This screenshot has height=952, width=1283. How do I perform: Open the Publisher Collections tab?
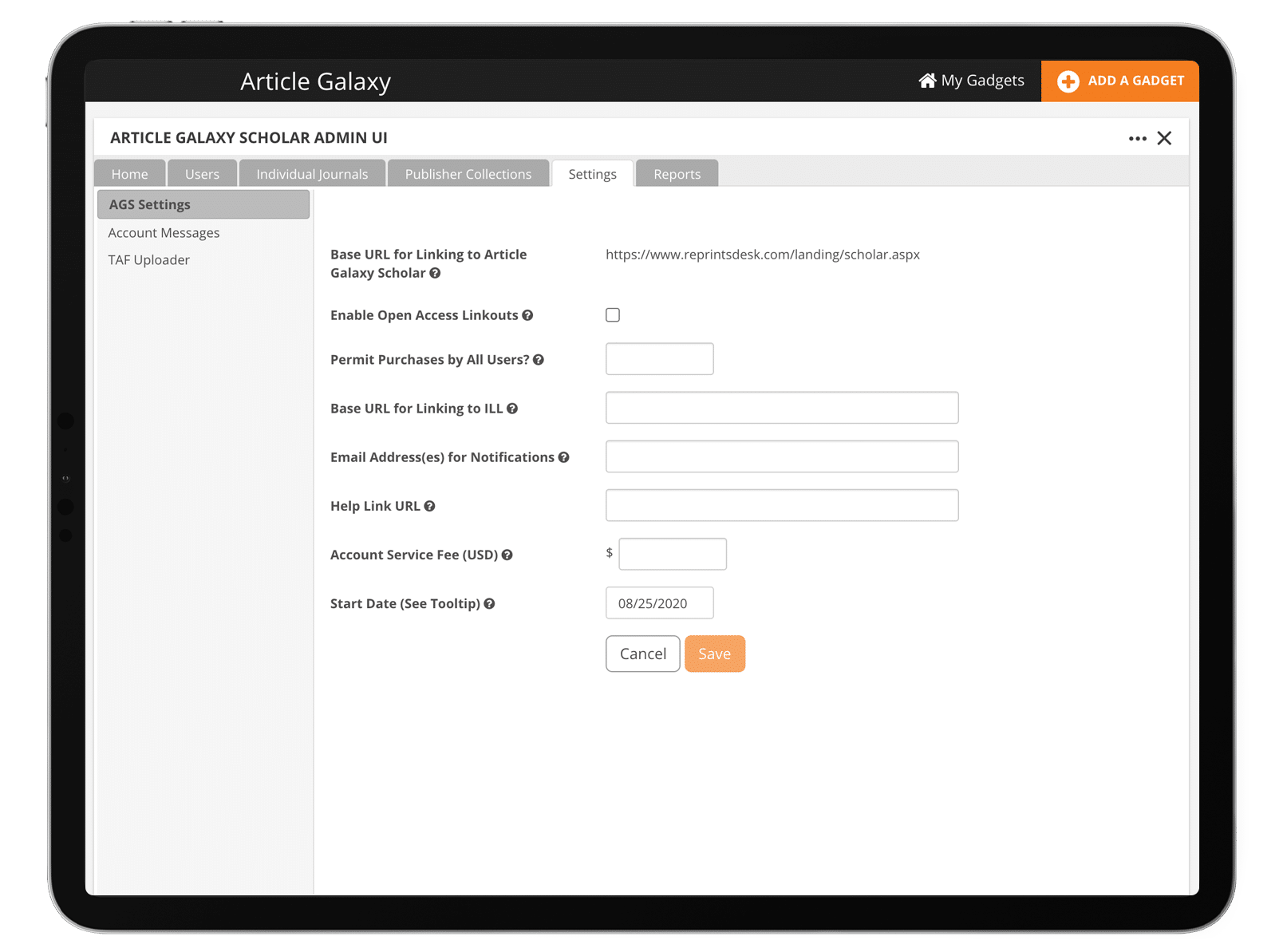click(468, 174)
